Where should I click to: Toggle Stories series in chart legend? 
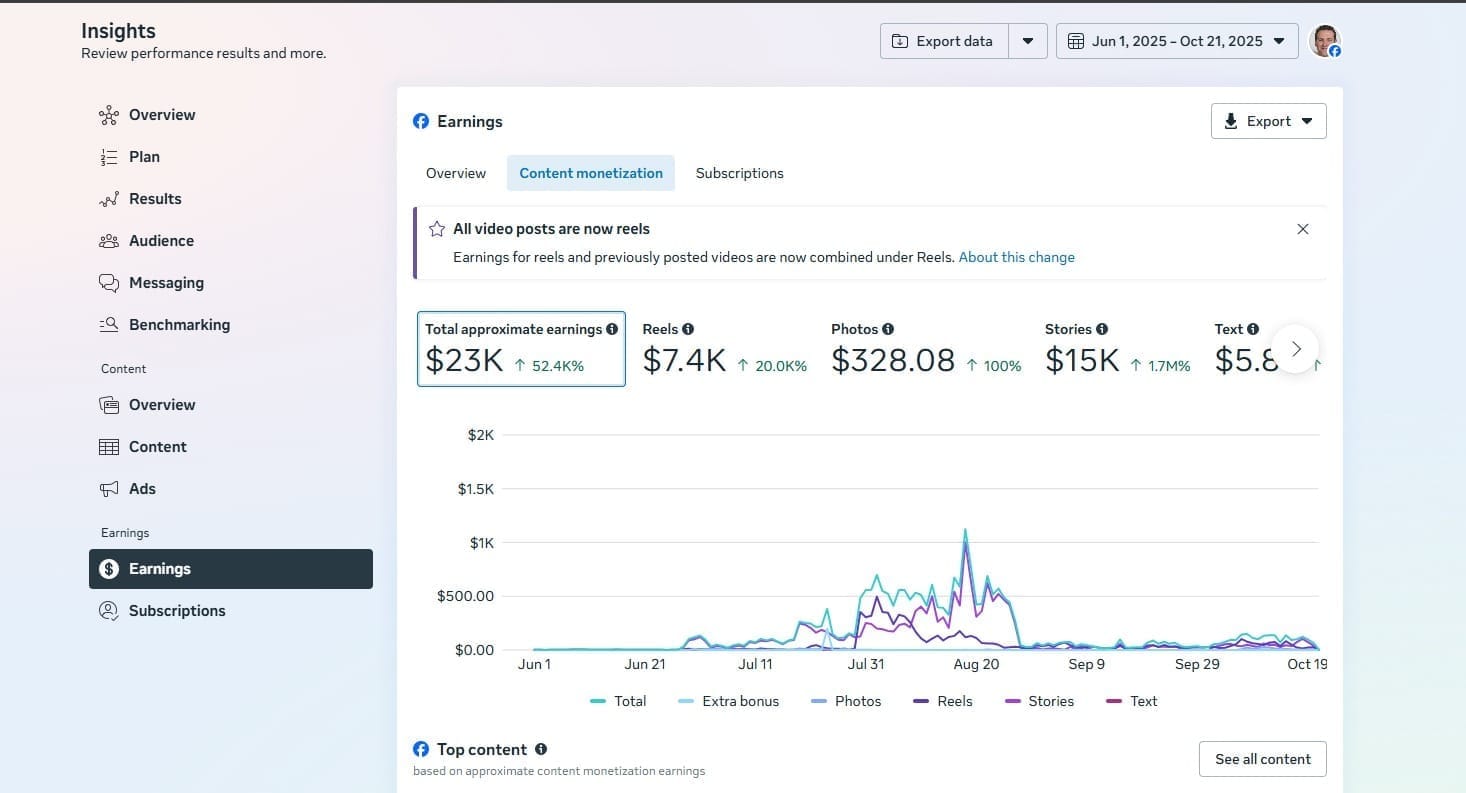1039,701
